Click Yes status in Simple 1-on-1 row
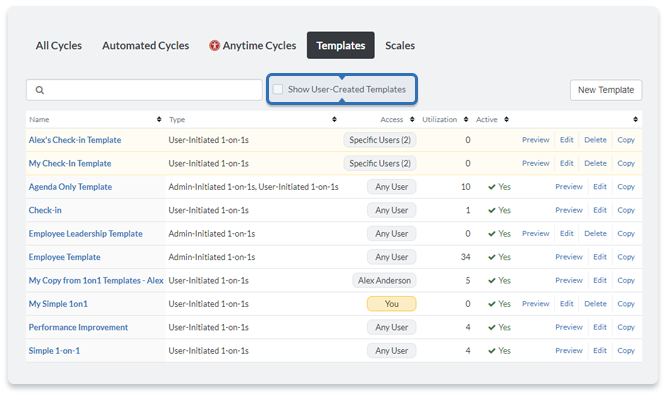667x398 pixels. pyautogui.click(x=499, y=350)
